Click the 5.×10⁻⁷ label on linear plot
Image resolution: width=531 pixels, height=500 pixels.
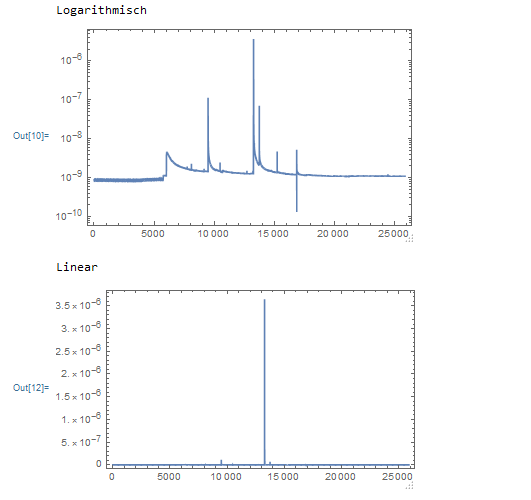pos(81,441)
